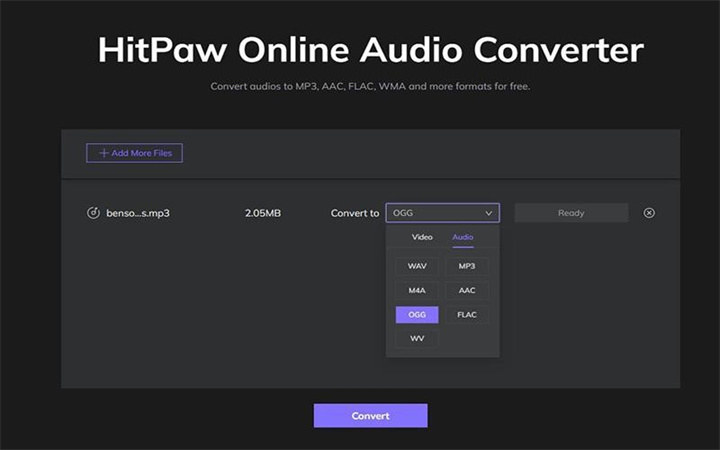
Task: Click the benso...s.mp3 file name
Action: pyautogui.click(x=138, y=213)
